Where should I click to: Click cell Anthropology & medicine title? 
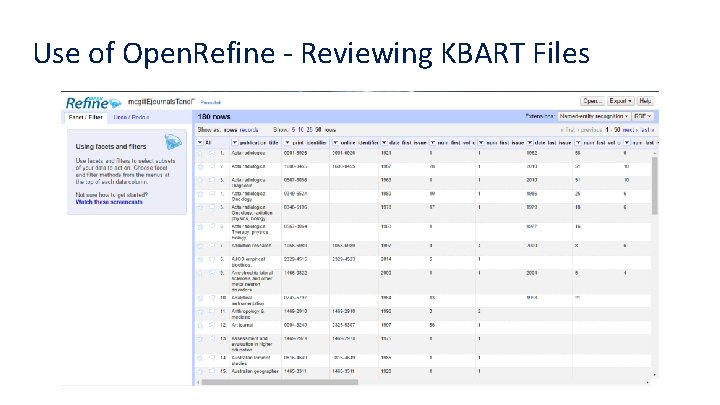coord(248,314)
